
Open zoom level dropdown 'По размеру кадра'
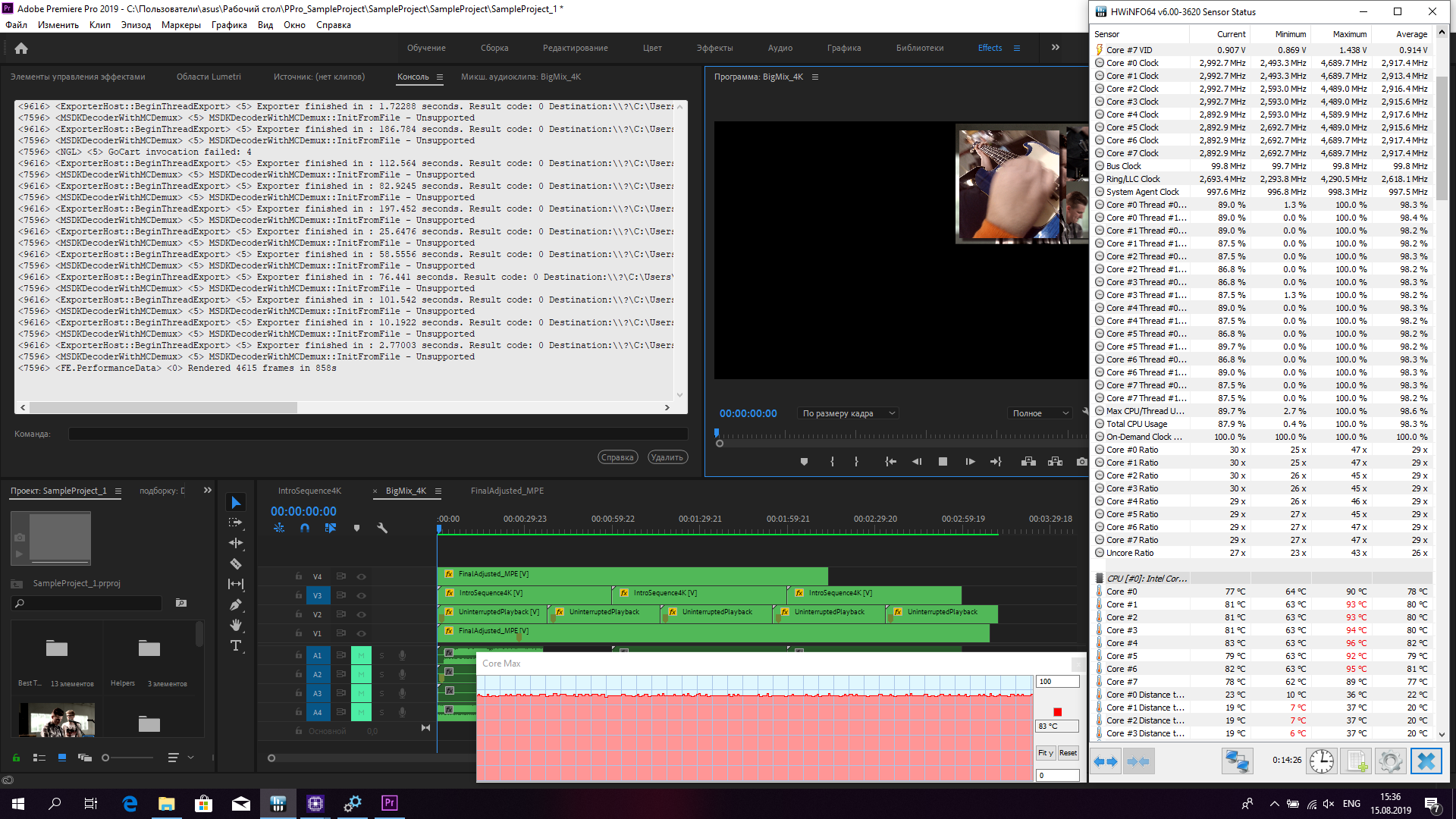[849, 413]
